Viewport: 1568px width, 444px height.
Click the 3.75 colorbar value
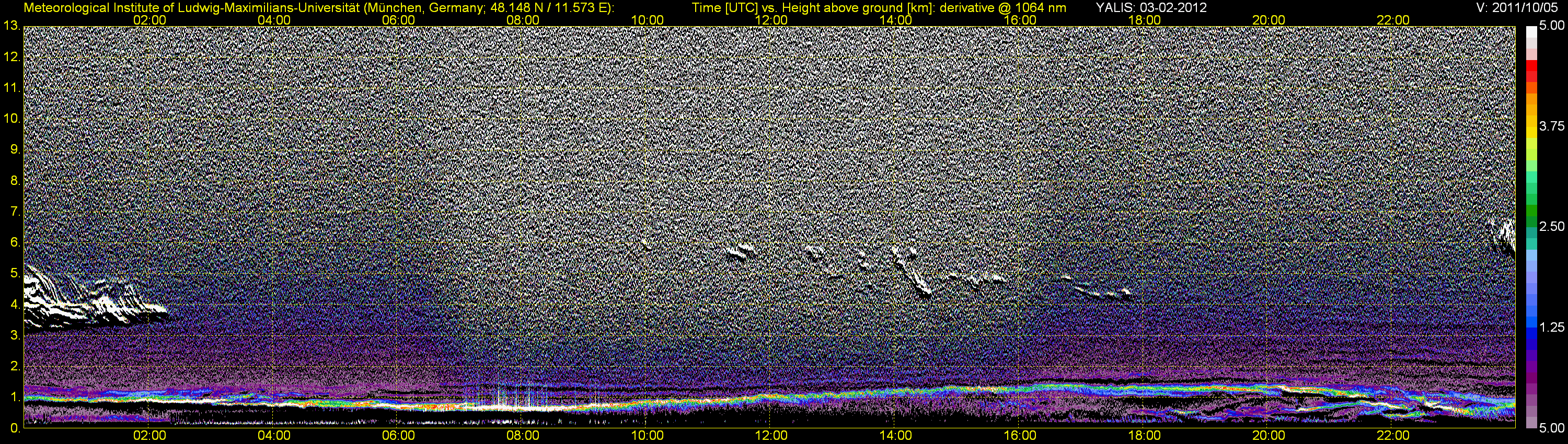click(x=1552, y=126)
